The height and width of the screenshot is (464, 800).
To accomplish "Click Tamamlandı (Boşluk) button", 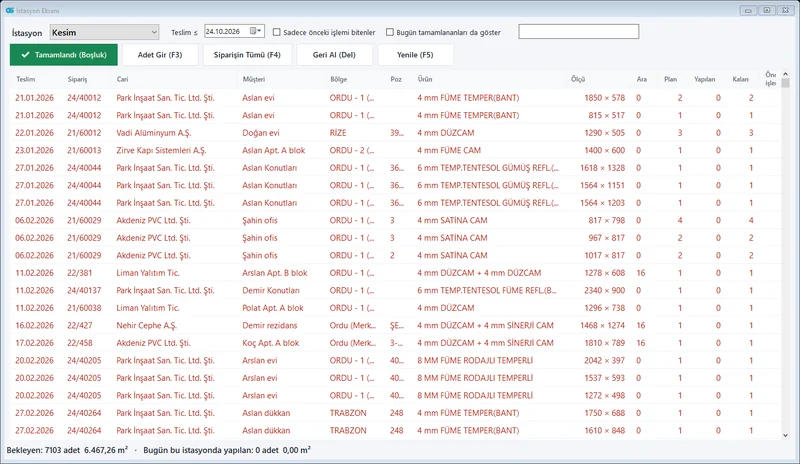I will click(64, 55).
